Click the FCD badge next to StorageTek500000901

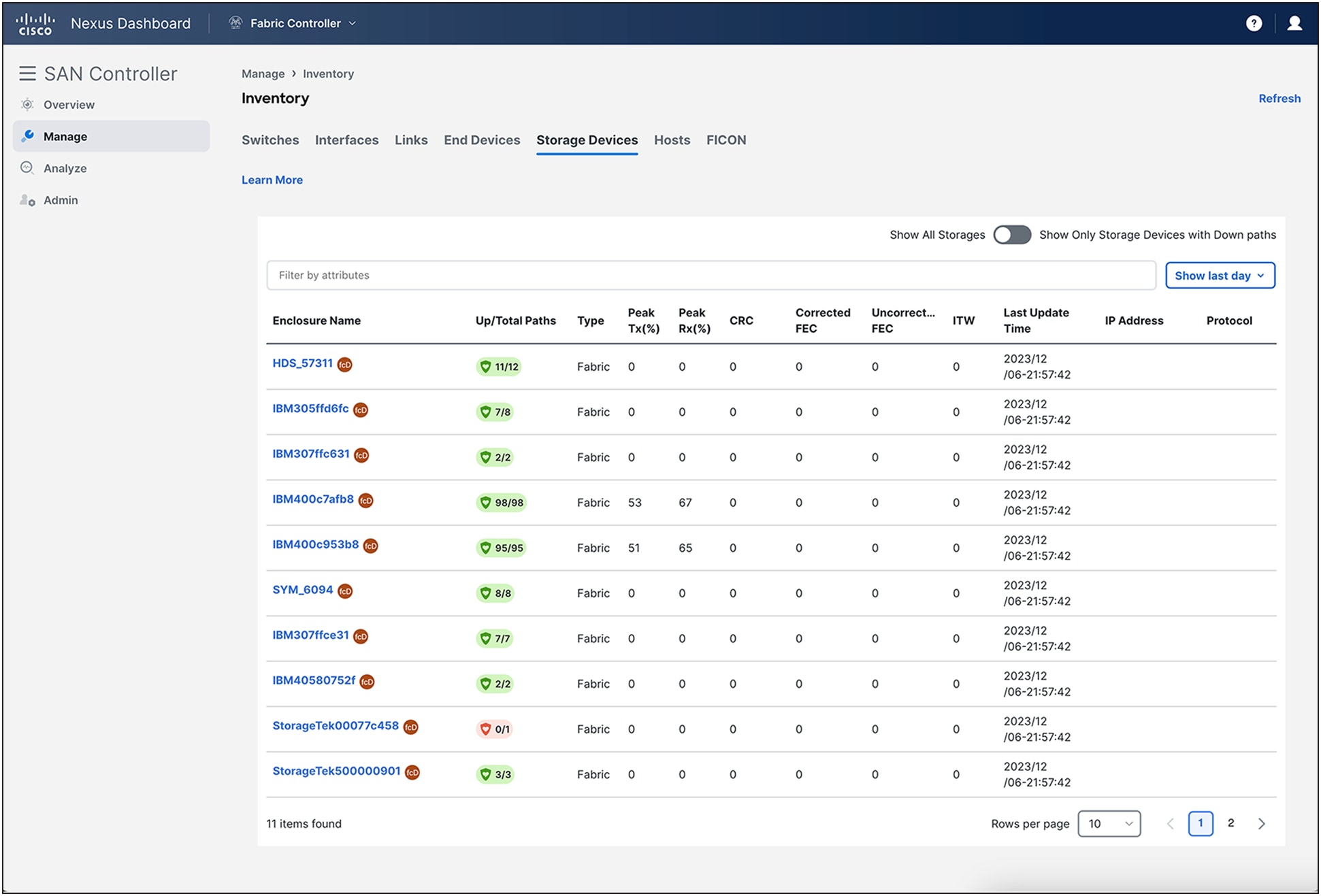coord(412,773)
